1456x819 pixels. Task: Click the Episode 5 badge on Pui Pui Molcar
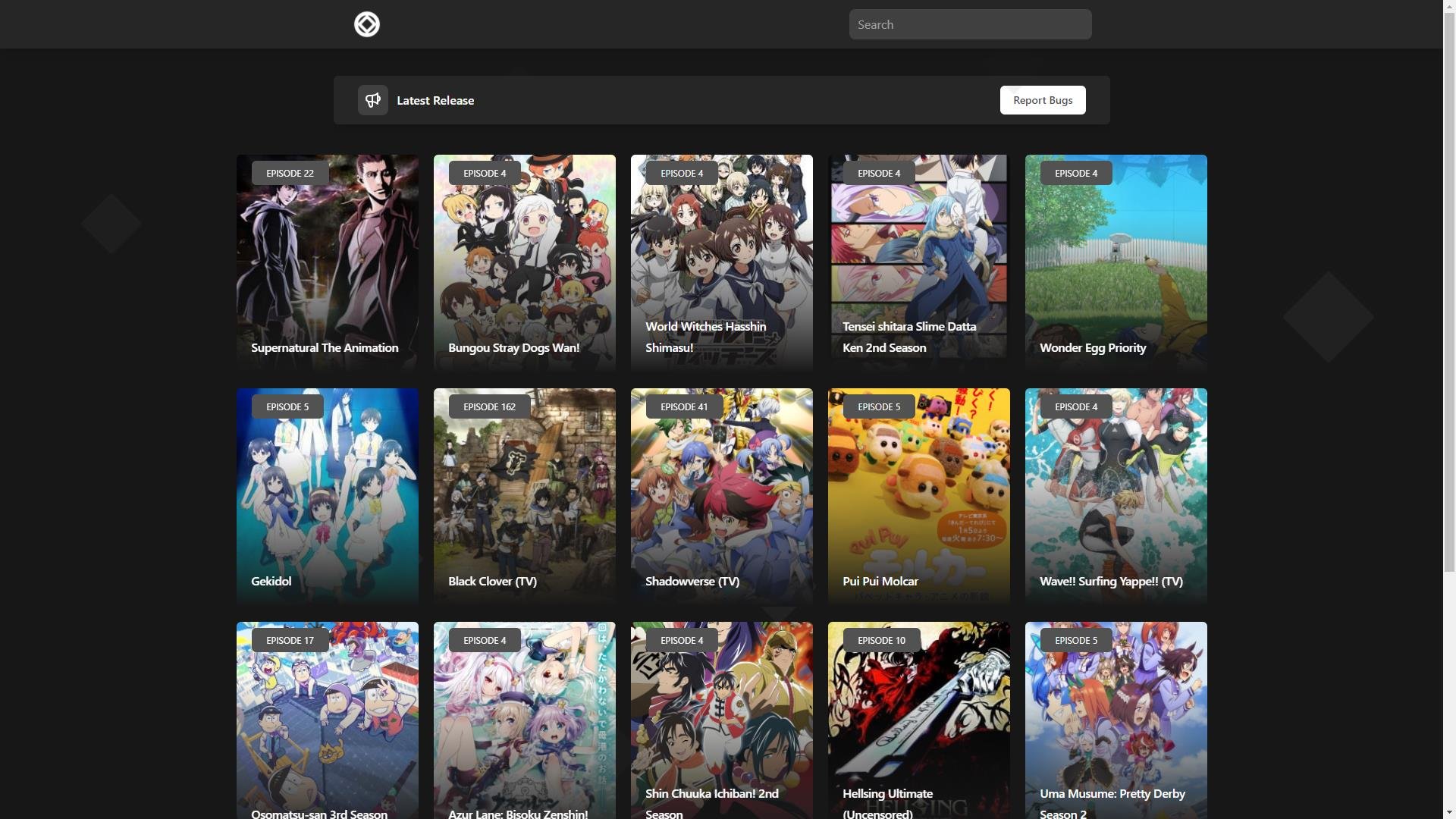tap(879, 406)
